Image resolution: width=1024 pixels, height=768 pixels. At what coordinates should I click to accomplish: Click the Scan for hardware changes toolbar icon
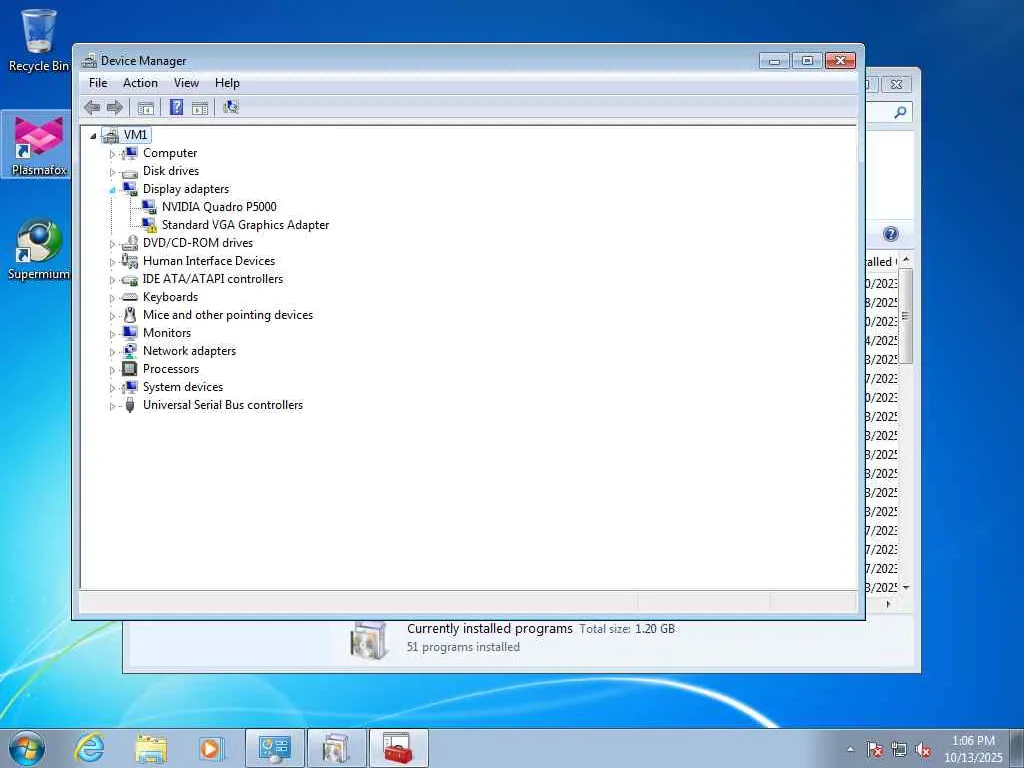click(x=231, y=108)
